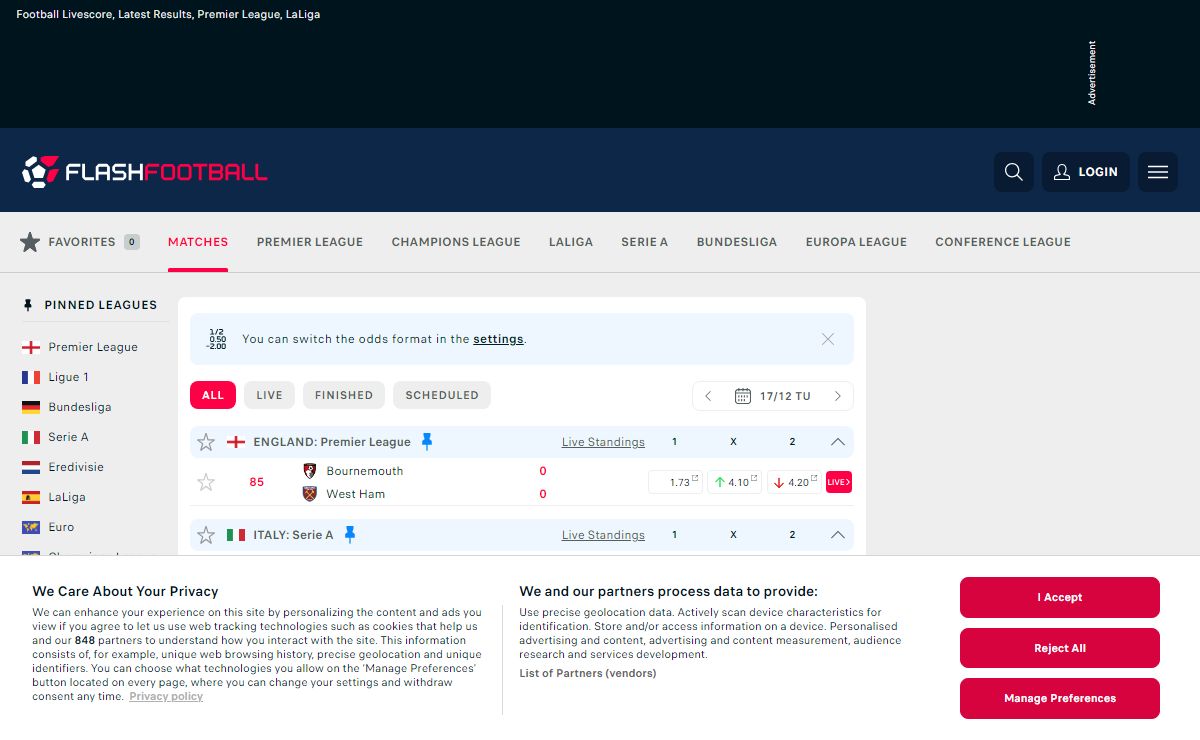Screen dimensions: 1200x740
Task: Open the Privacy policy link
Action: (166, 696)
